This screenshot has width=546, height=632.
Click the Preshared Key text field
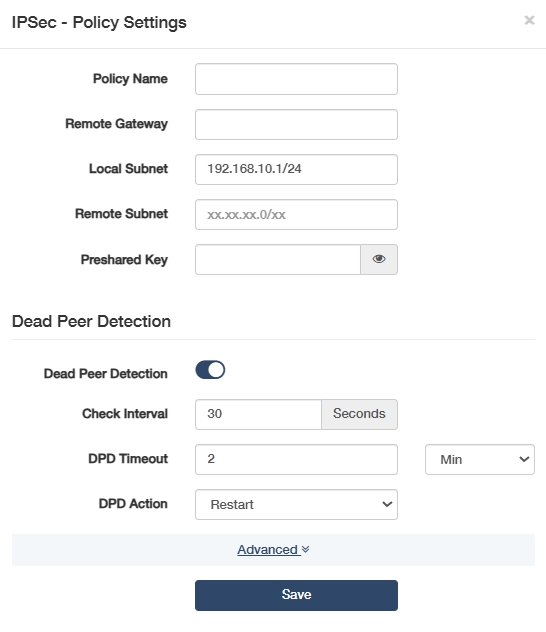(278, 259)
